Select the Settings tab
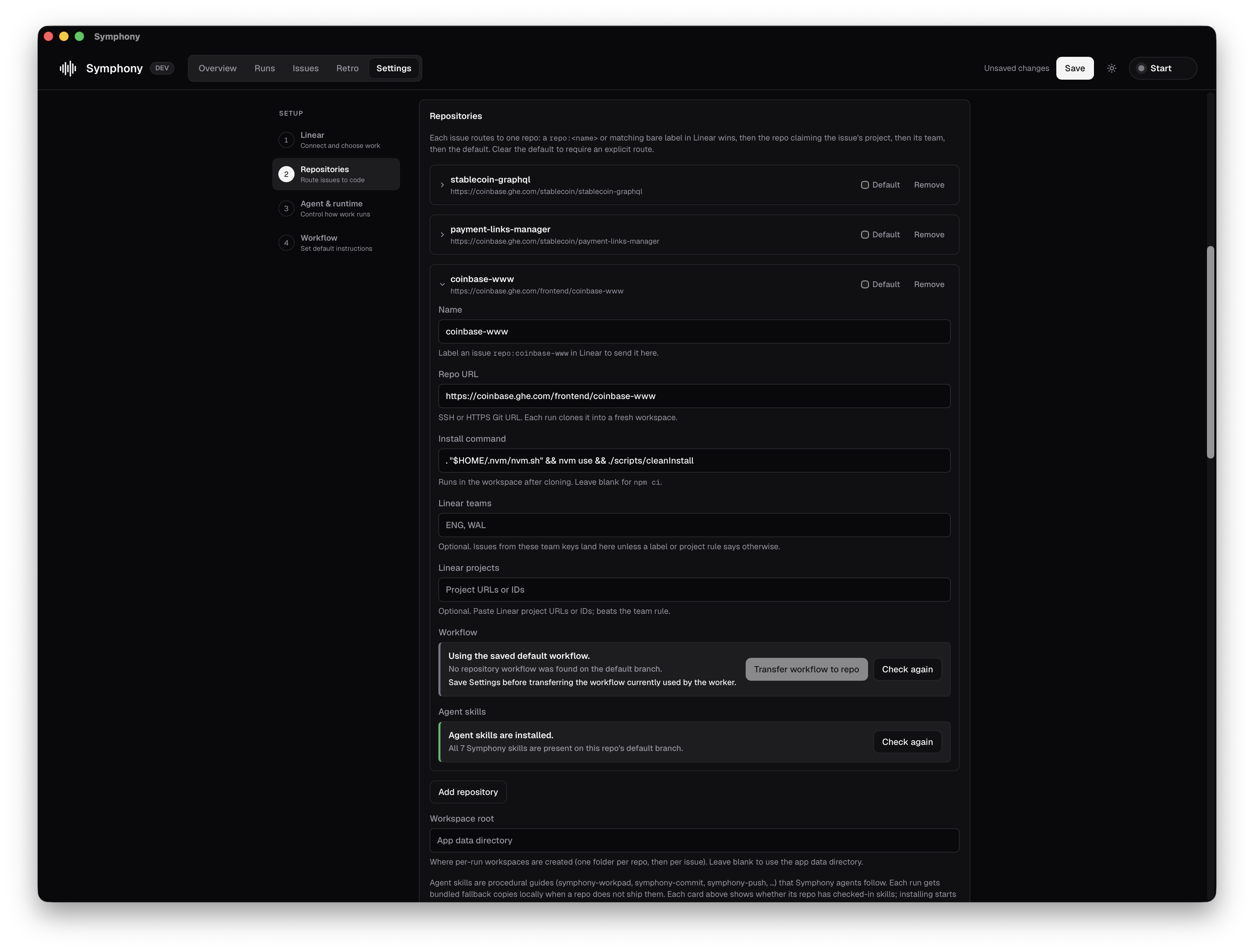The height and width of the screenshot is (952, 1254). [394, 68]
